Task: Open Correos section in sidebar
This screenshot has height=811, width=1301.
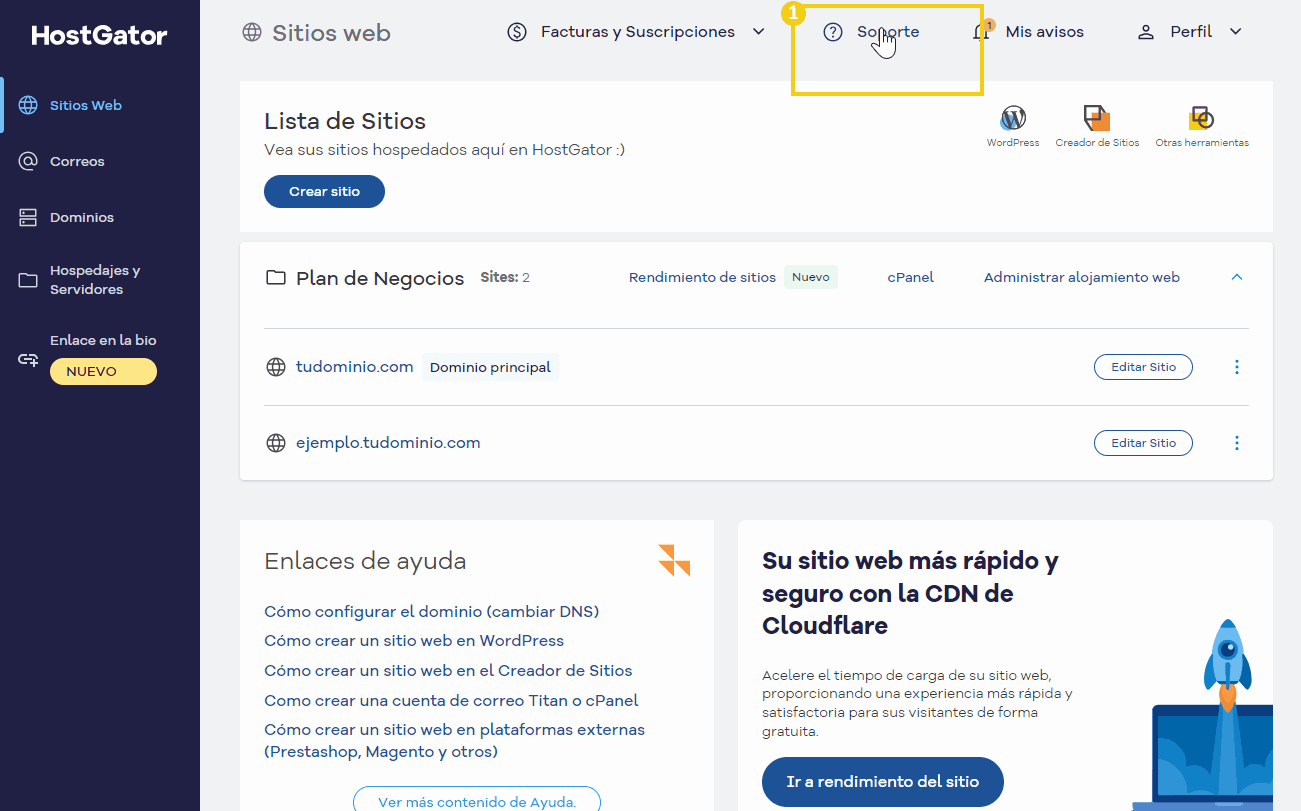Action: [77, 161]
